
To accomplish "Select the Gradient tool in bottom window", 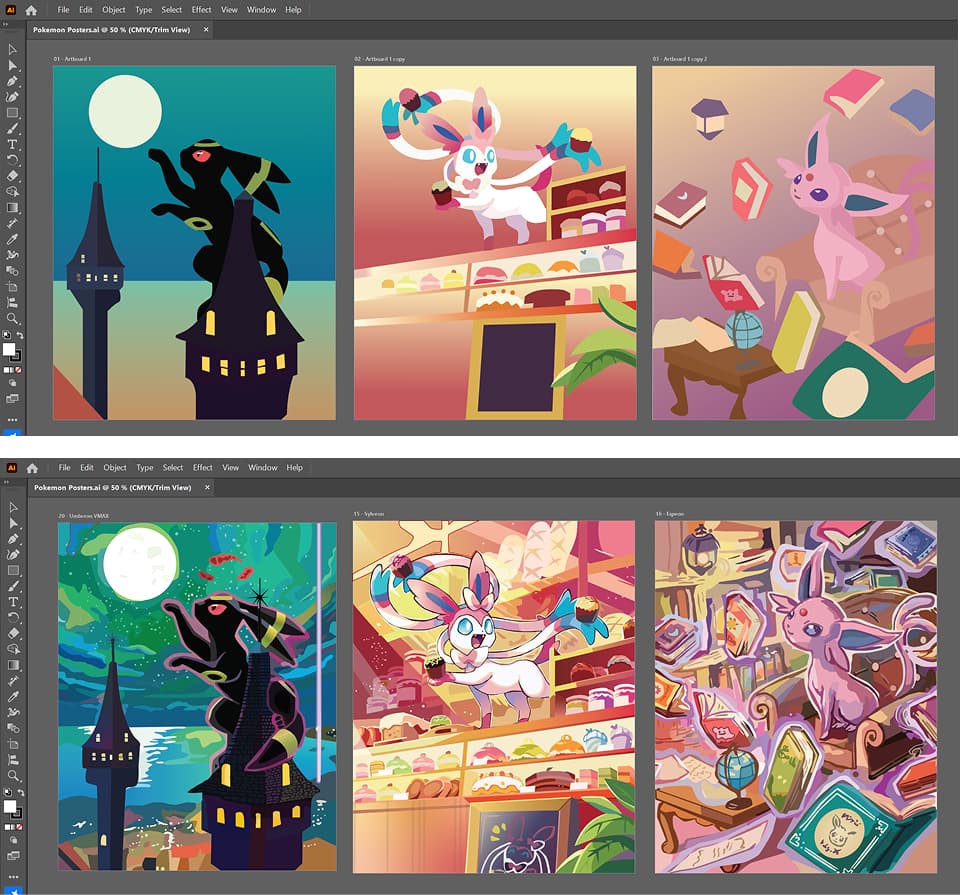I will pyautogui.click(x=13, y=665).
